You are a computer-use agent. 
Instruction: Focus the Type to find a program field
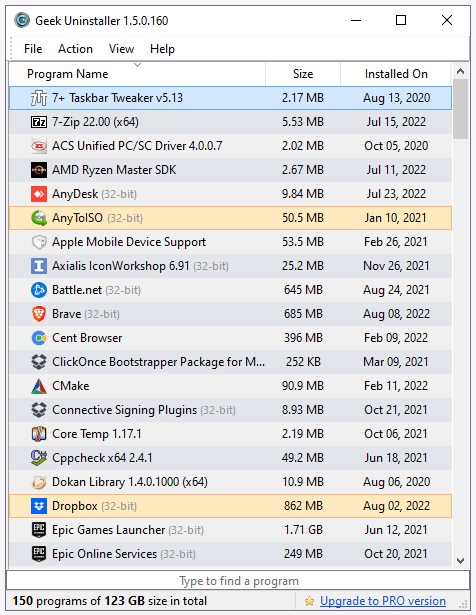pyautogui.click(x=238, y=581)
